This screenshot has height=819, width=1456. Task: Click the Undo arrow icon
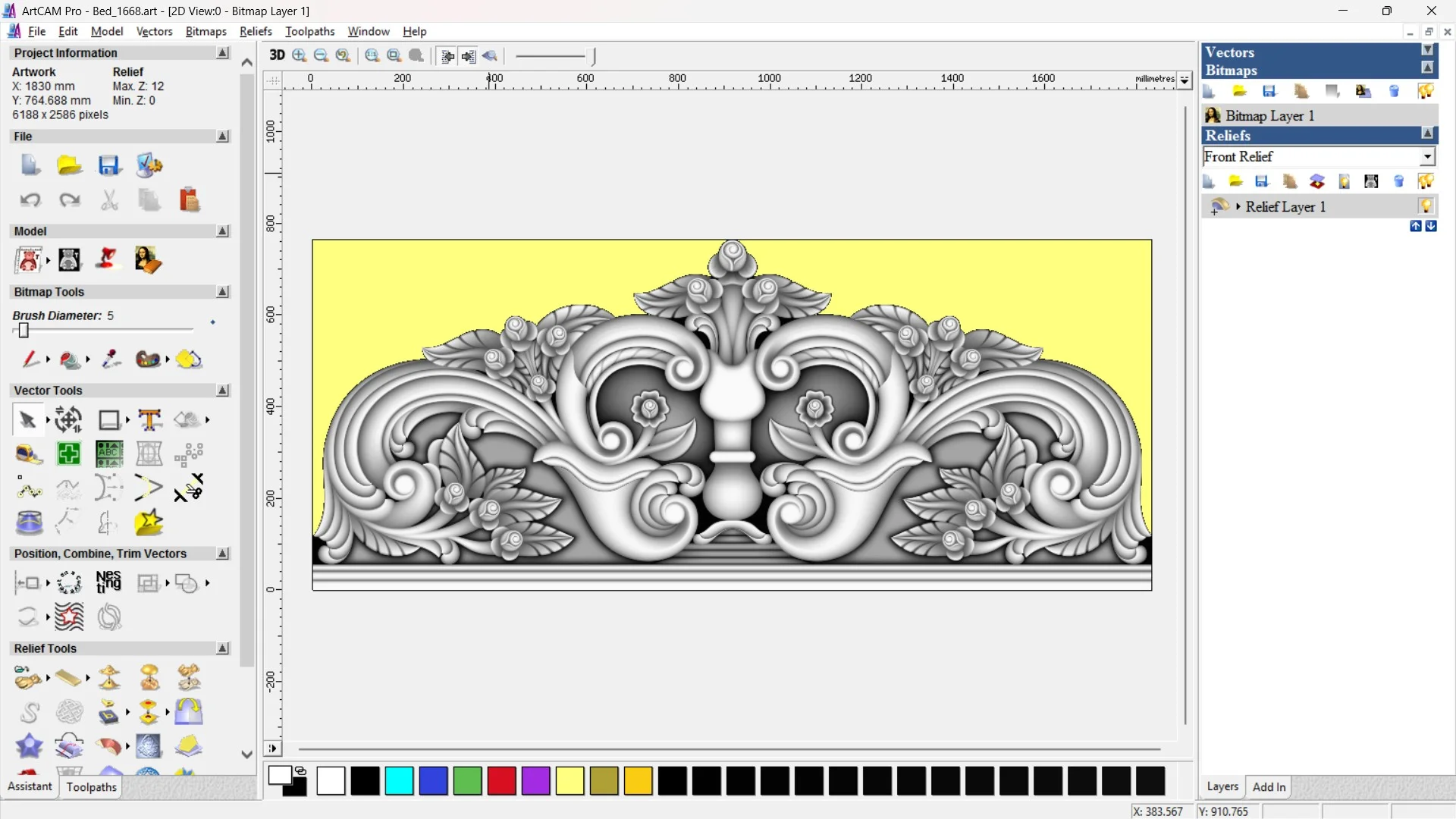[30, 199]
